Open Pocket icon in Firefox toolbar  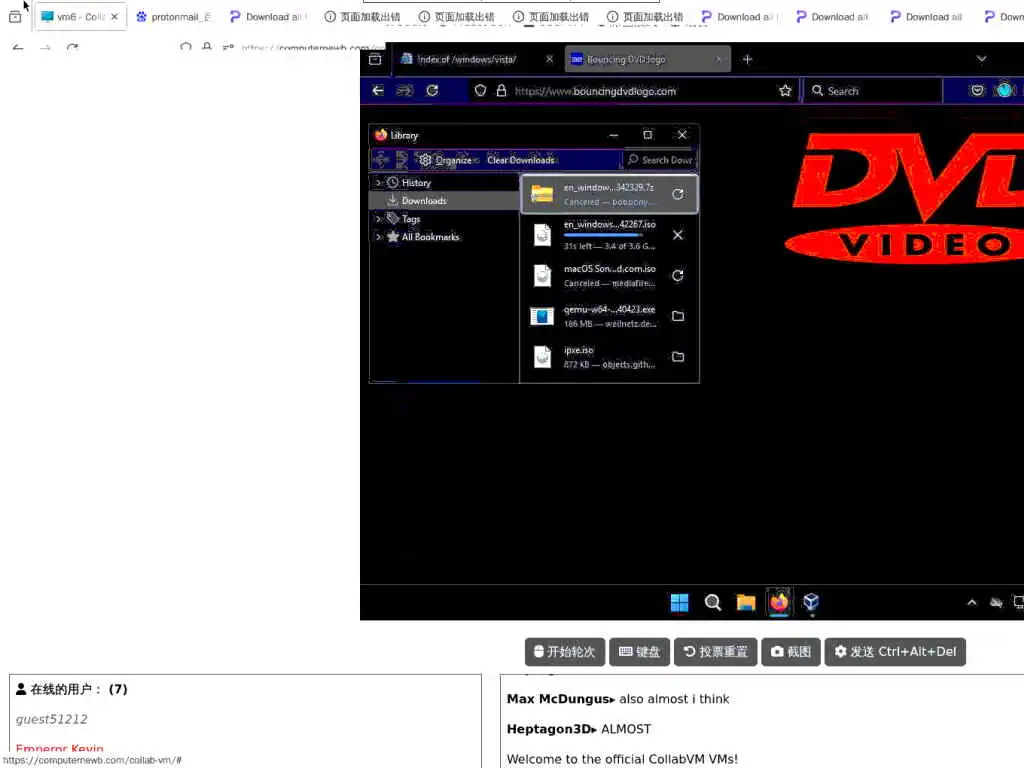977,91
